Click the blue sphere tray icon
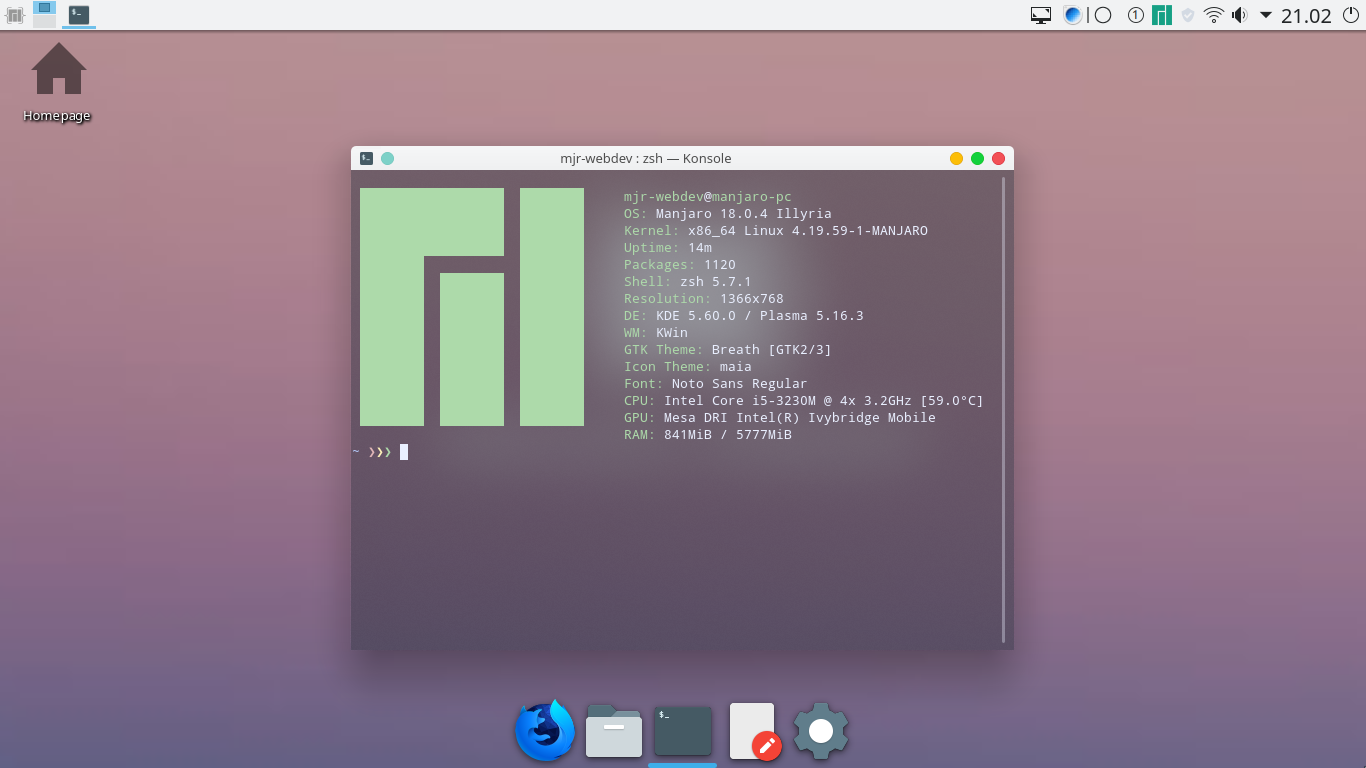This screenshot has width=1366, height=768. [x=1072, y=15]
